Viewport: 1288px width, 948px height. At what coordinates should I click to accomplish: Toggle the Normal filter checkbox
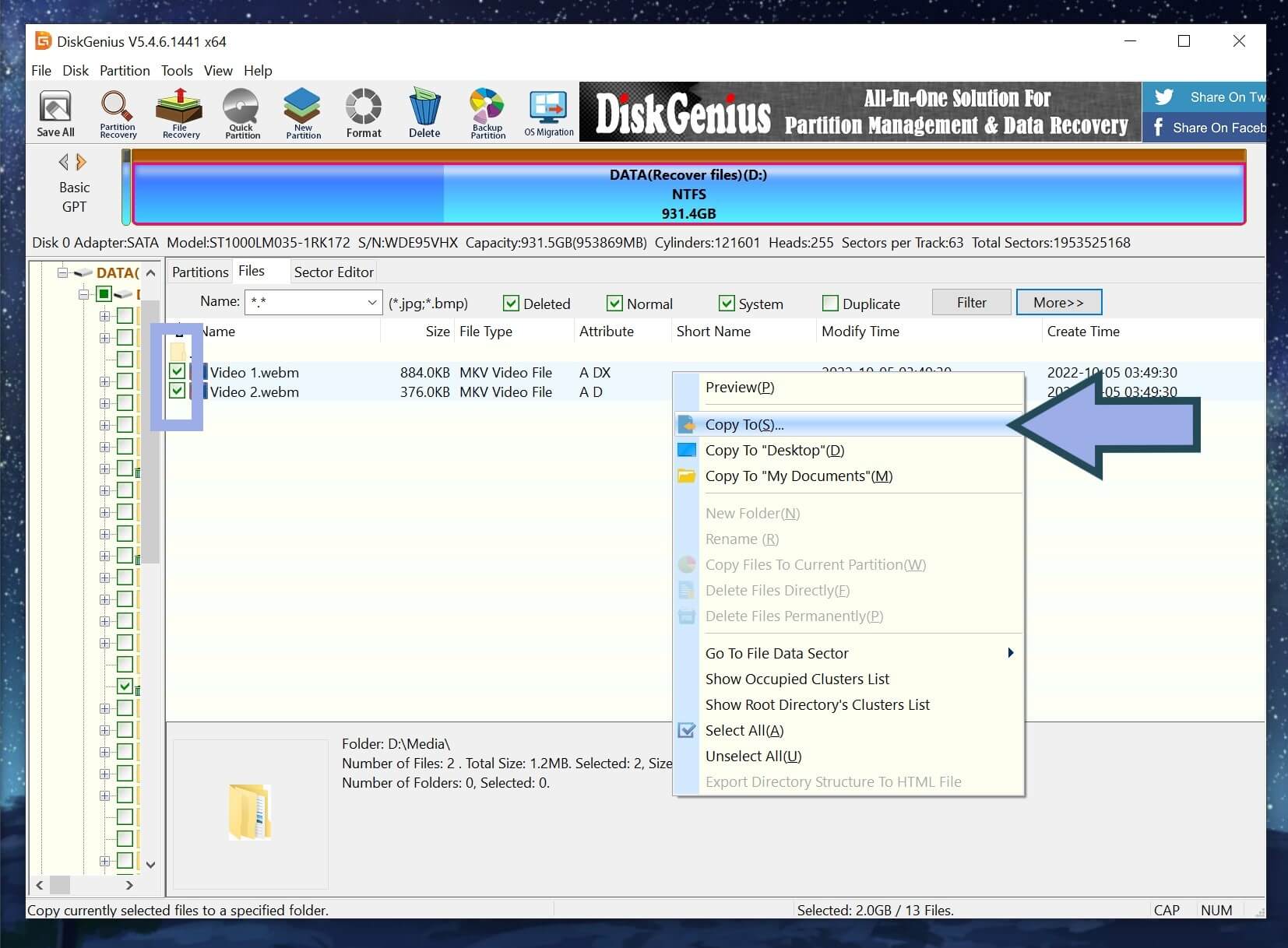coord(614,304)
